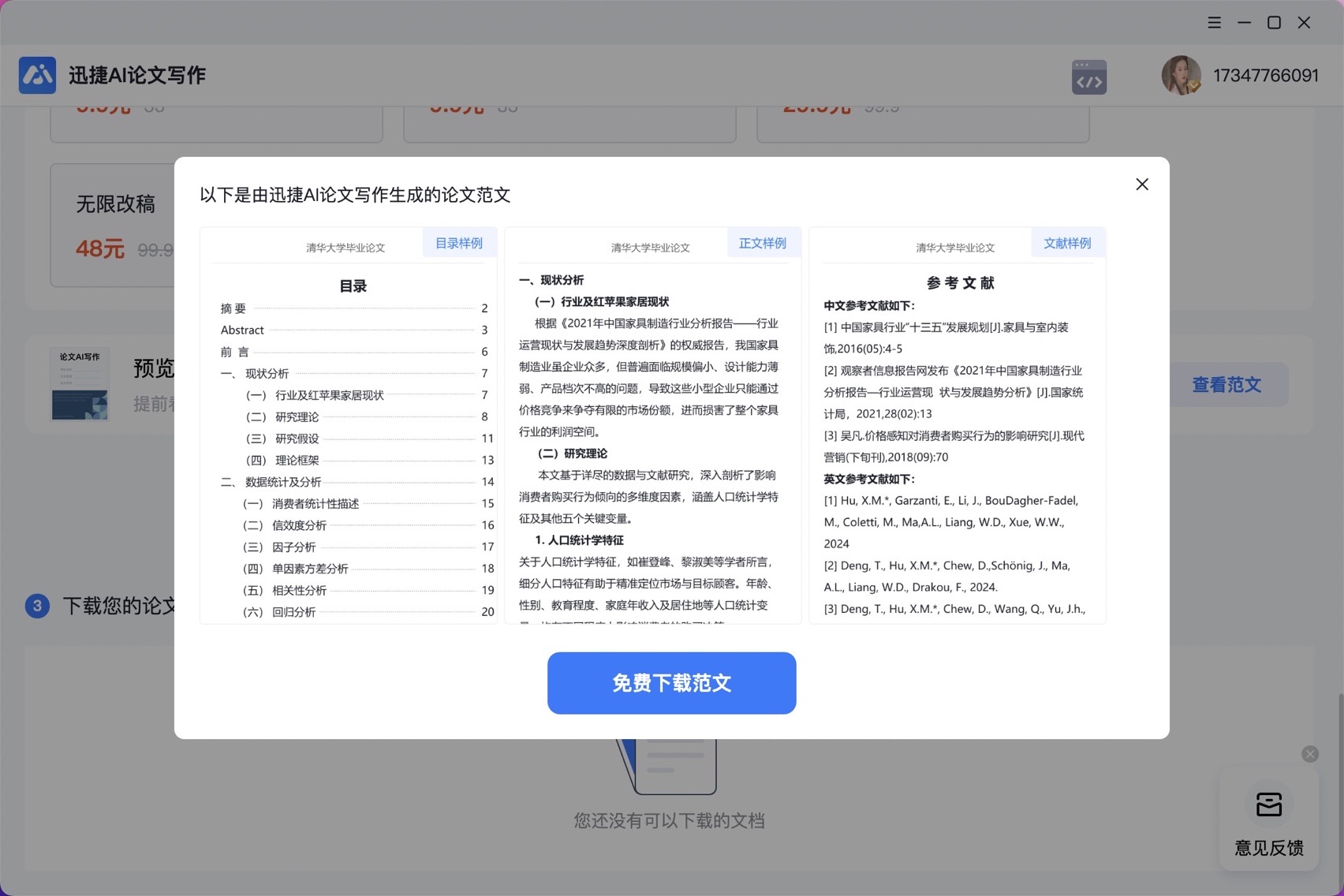Click the 摘要 table of contents row
1344x896 pixels.
[x=353, y=308]
